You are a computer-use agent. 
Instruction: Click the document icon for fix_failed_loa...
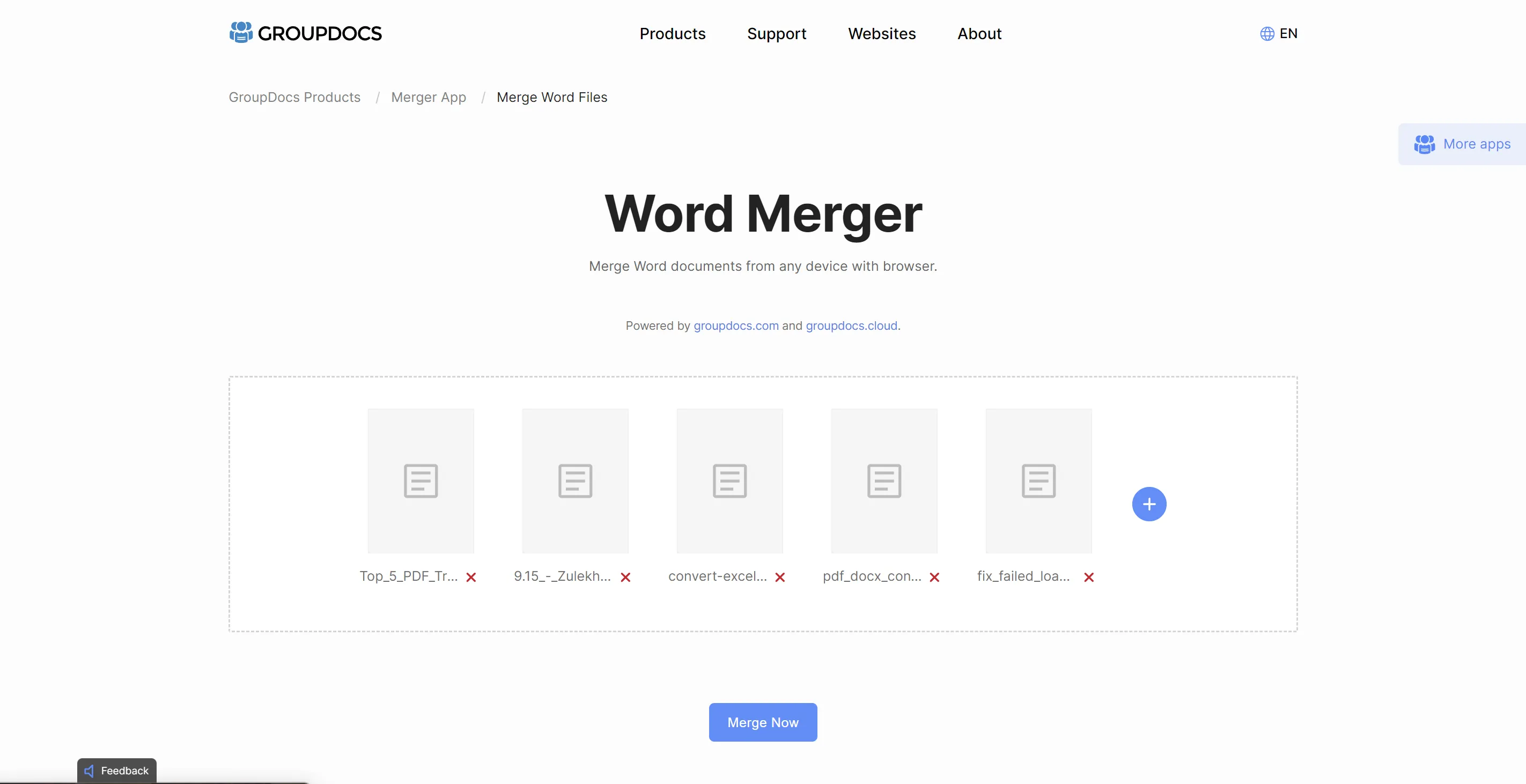(1038, 480)
